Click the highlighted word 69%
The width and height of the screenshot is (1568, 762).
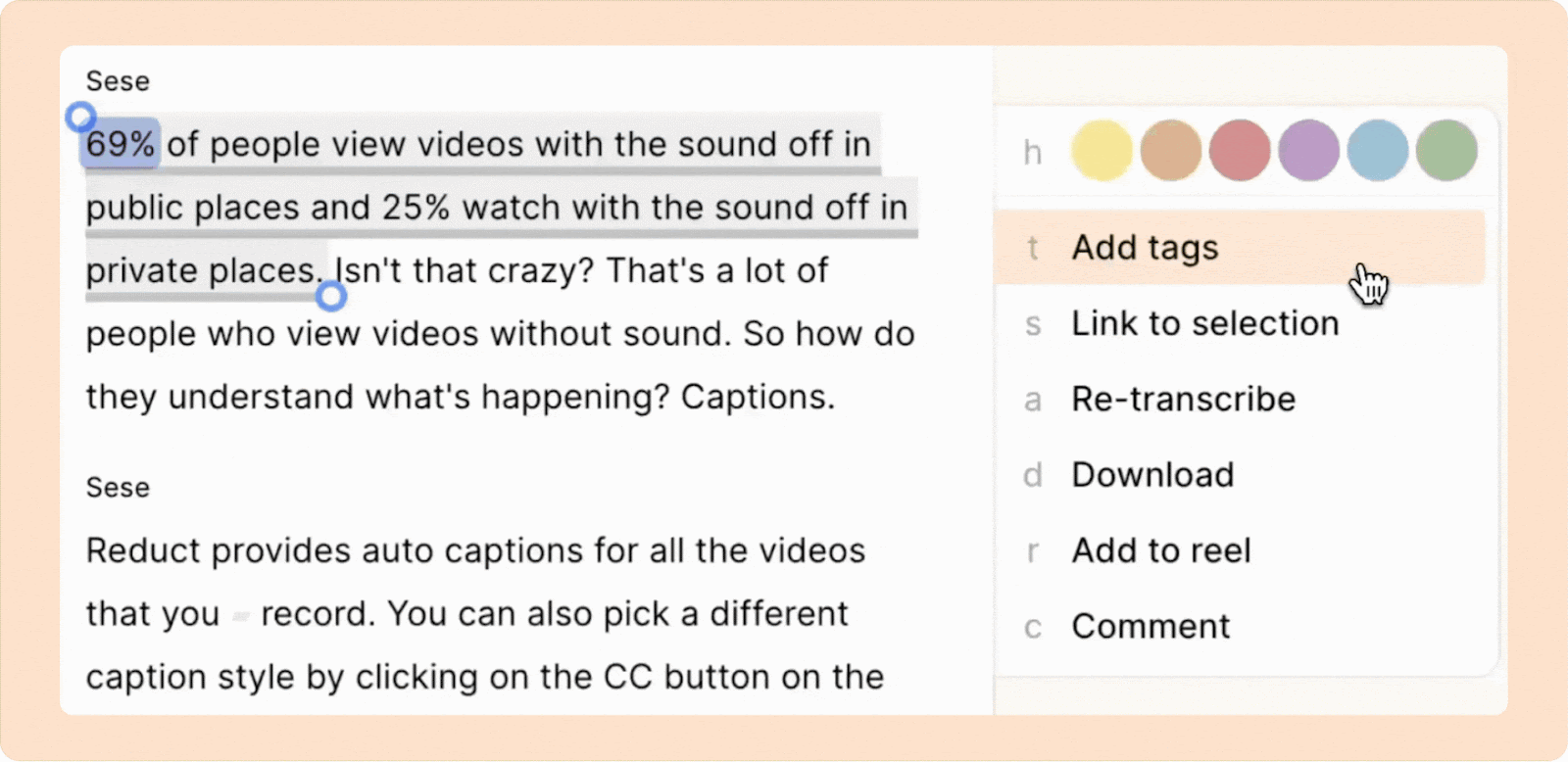[x=120, y=145]
